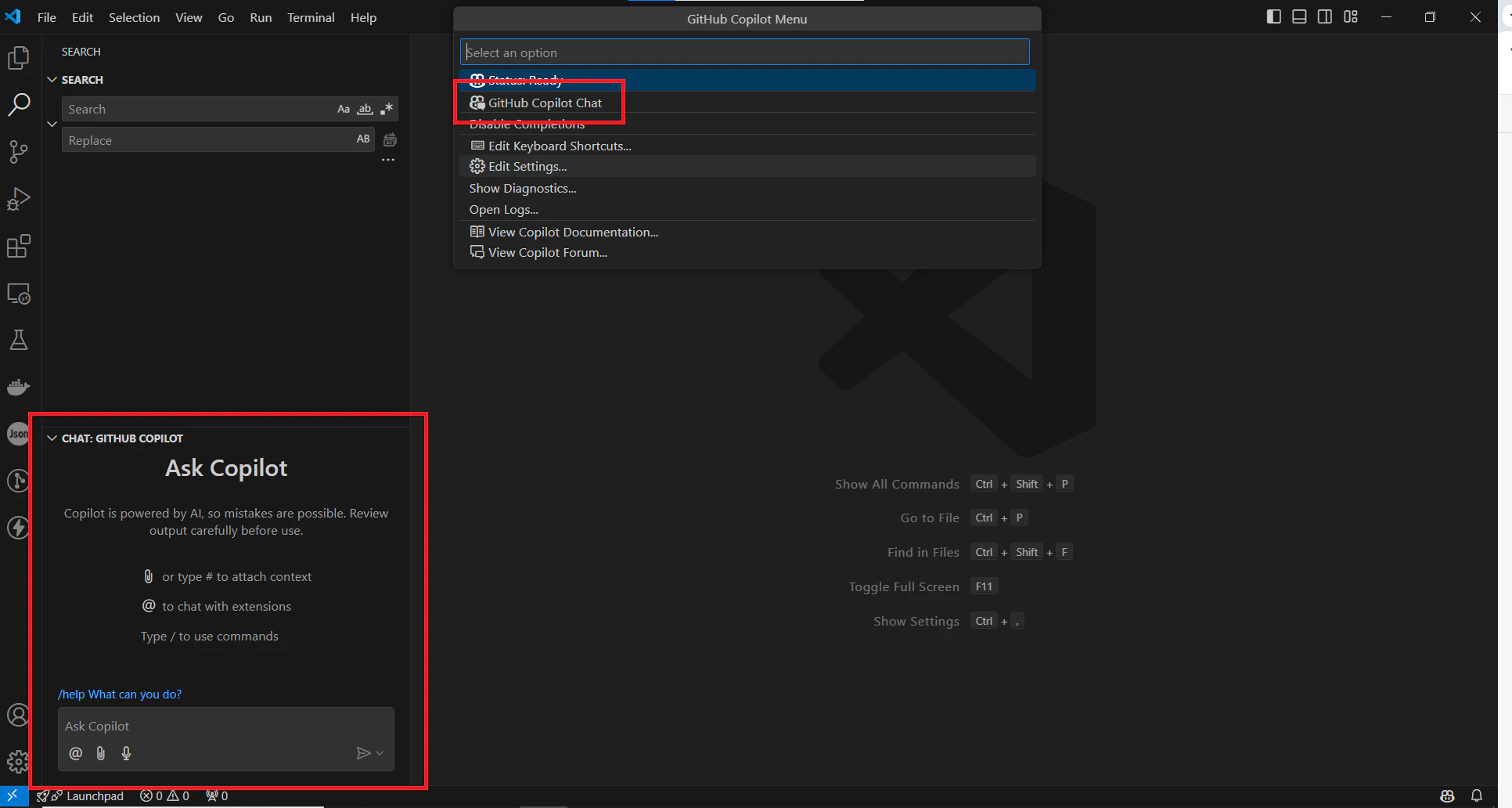Focus the Ask Copilot chat input

point(226,727)
